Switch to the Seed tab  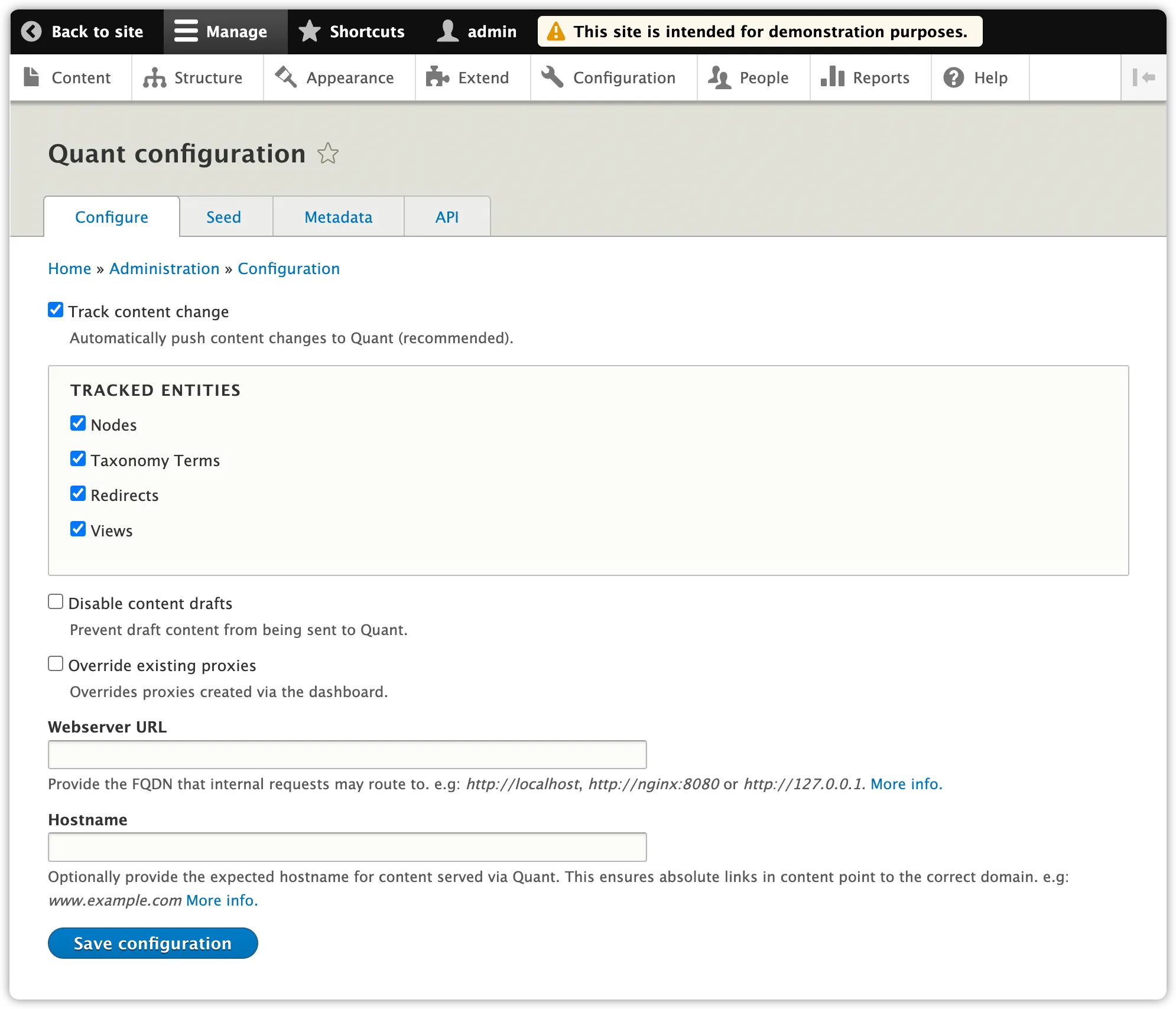(224, 216)
